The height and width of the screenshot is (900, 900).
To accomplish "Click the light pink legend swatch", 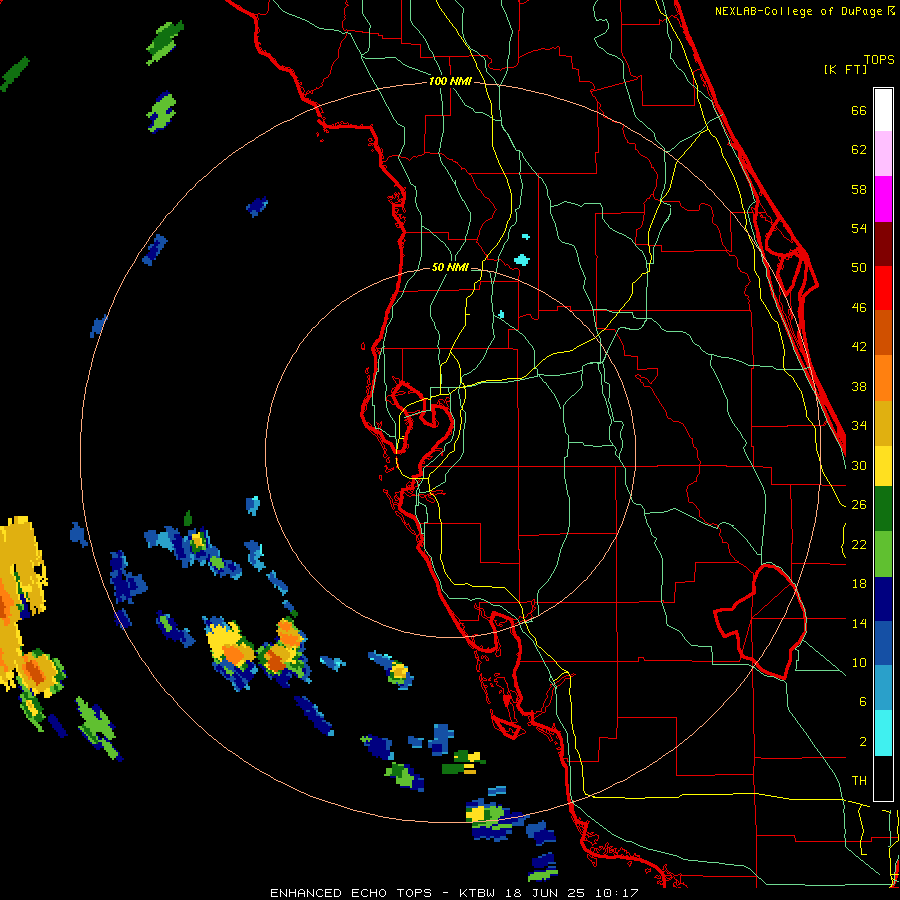I will tap(883, 153).
